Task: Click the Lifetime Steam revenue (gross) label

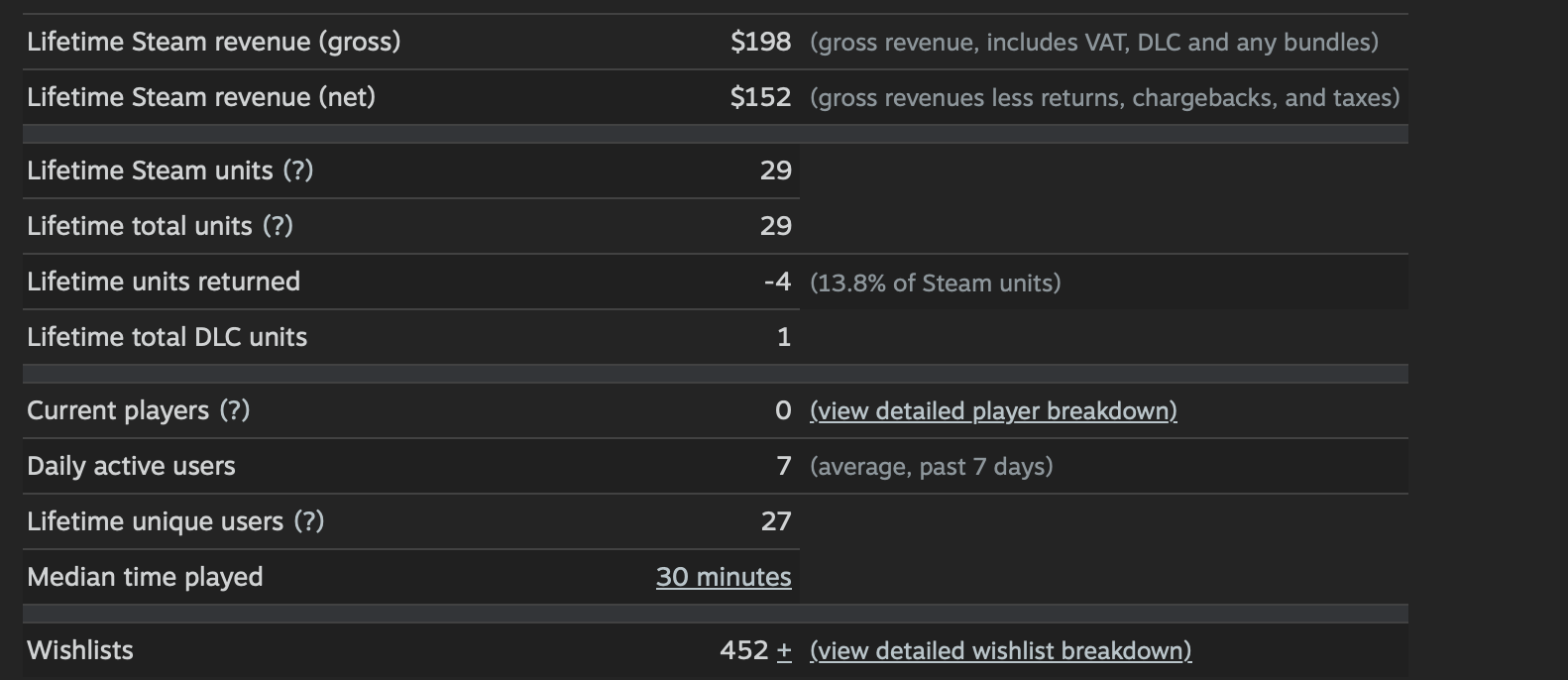Action: coord(214,42)
